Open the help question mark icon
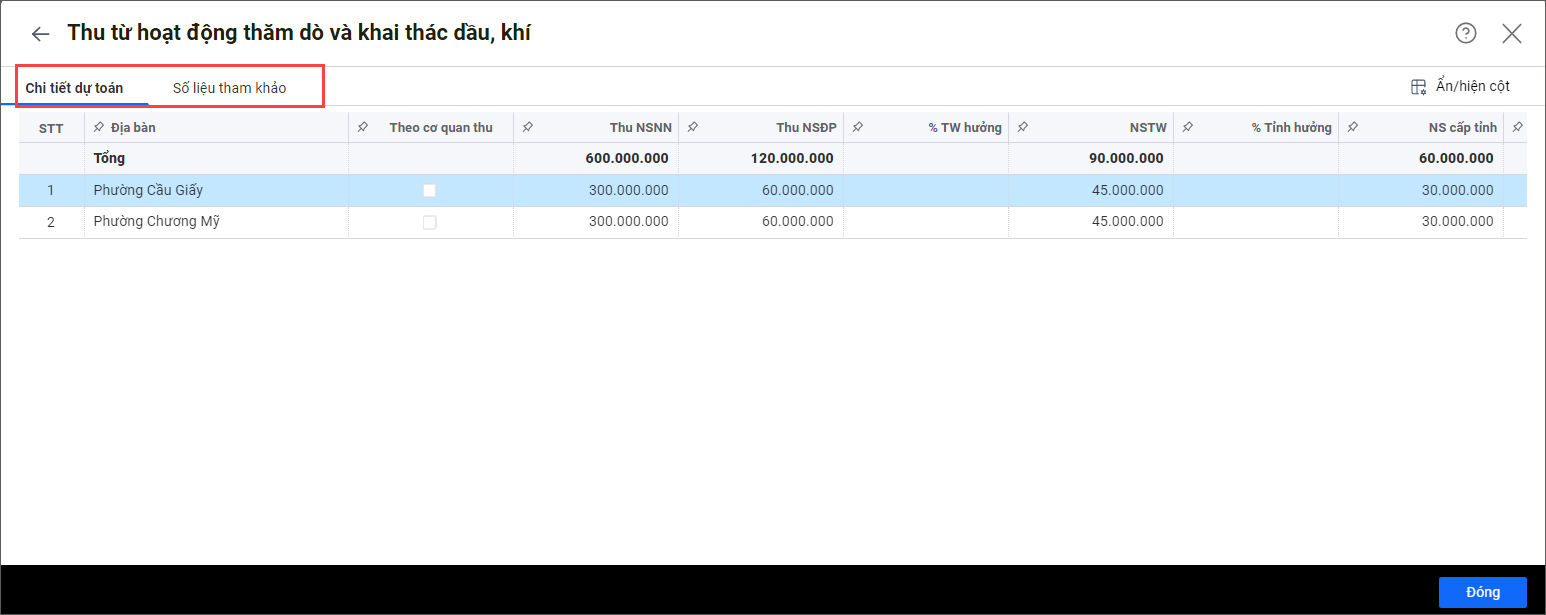The width and height of the screenshot is (1546, 615). point(1465,34)
